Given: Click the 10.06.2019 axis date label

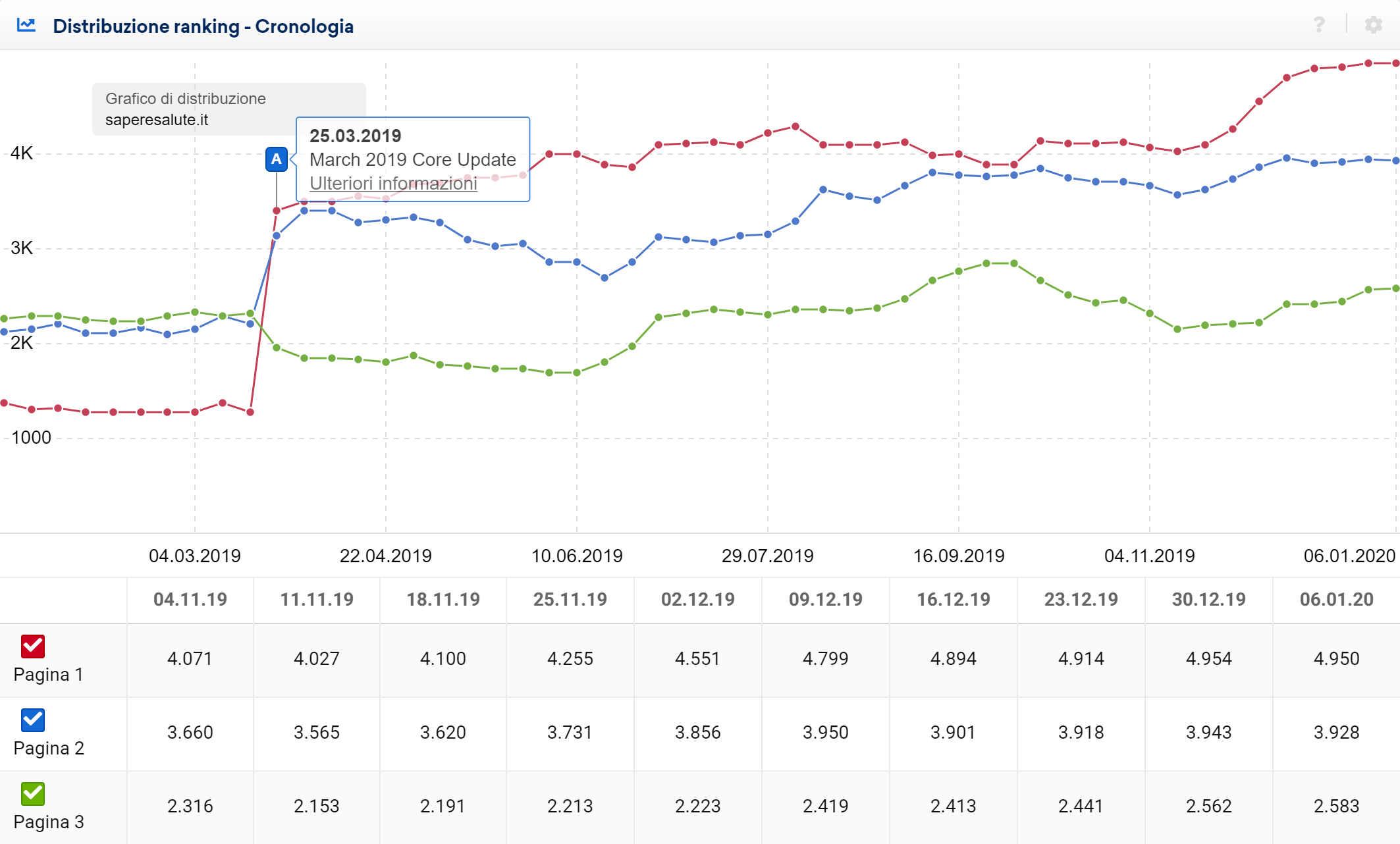Looking at the screenshot, I should (x=577, y=556).
